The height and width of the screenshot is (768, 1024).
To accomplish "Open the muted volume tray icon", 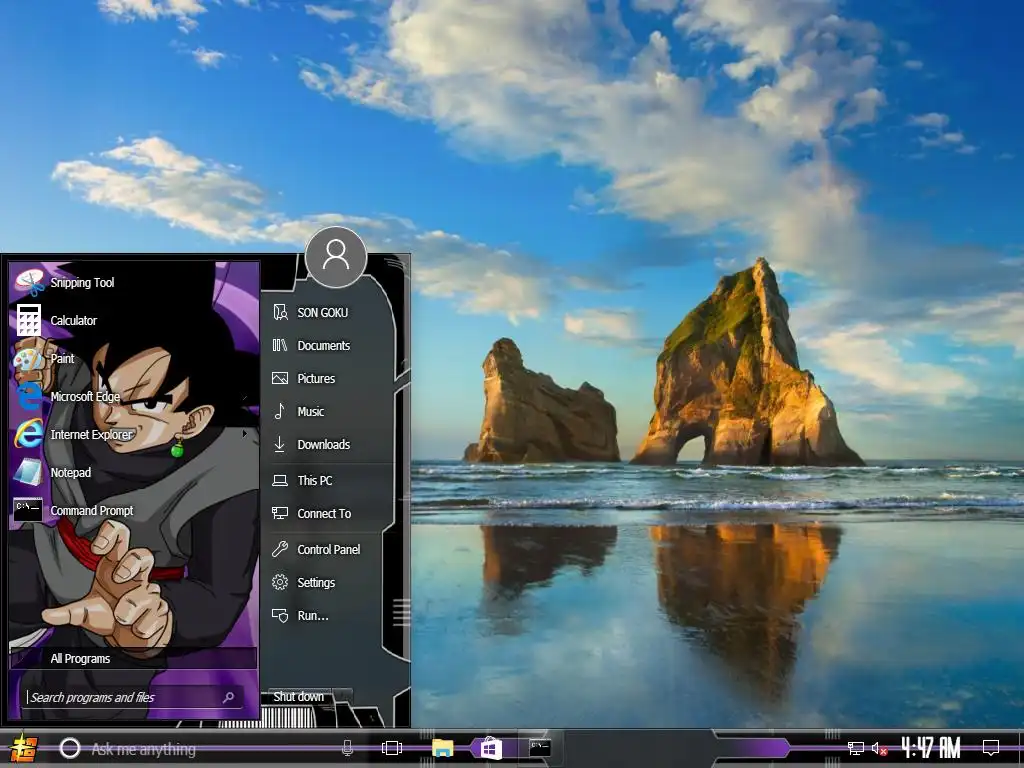I will 879,748.
